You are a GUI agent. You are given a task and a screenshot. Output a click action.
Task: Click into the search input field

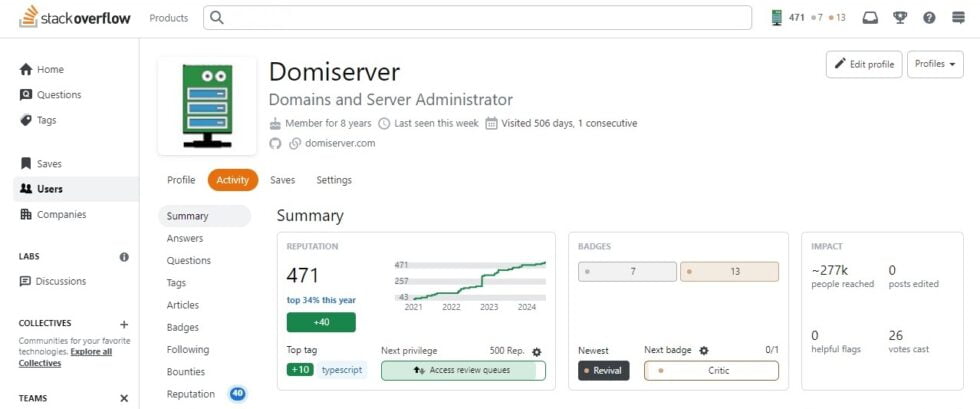(478, 18)
